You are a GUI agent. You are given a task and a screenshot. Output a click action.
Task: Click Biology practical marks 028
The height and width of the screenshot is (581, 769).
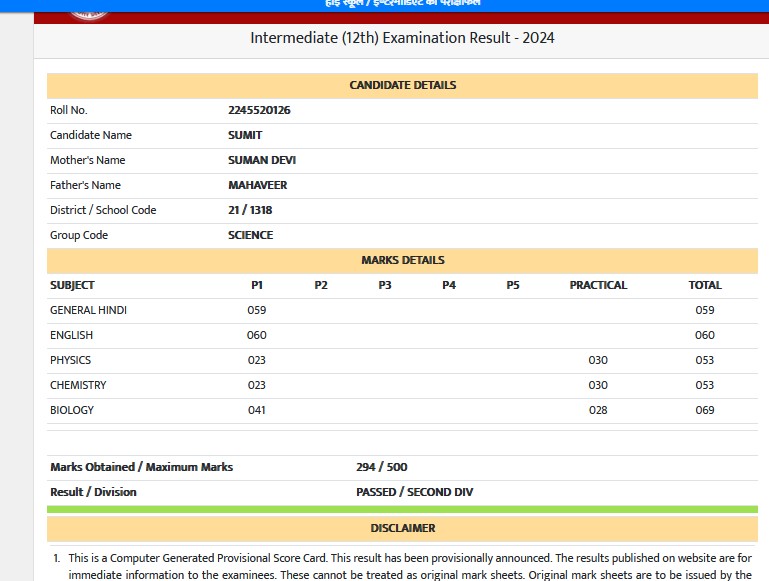[x=598, y=410]
